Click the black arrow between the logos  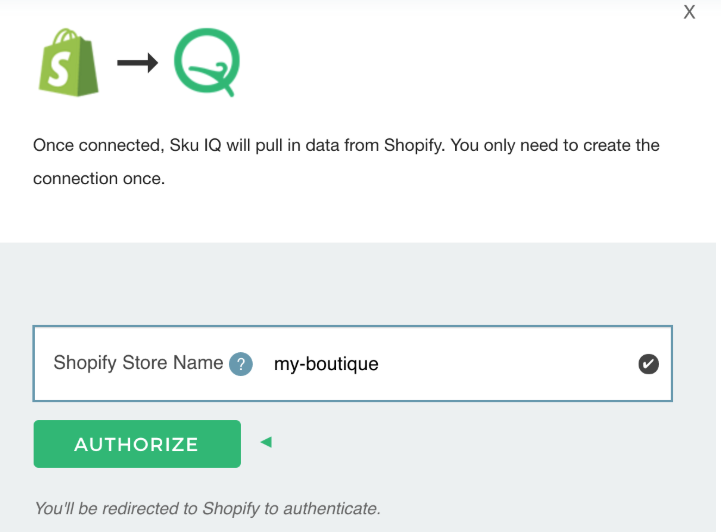pos(139,63)
